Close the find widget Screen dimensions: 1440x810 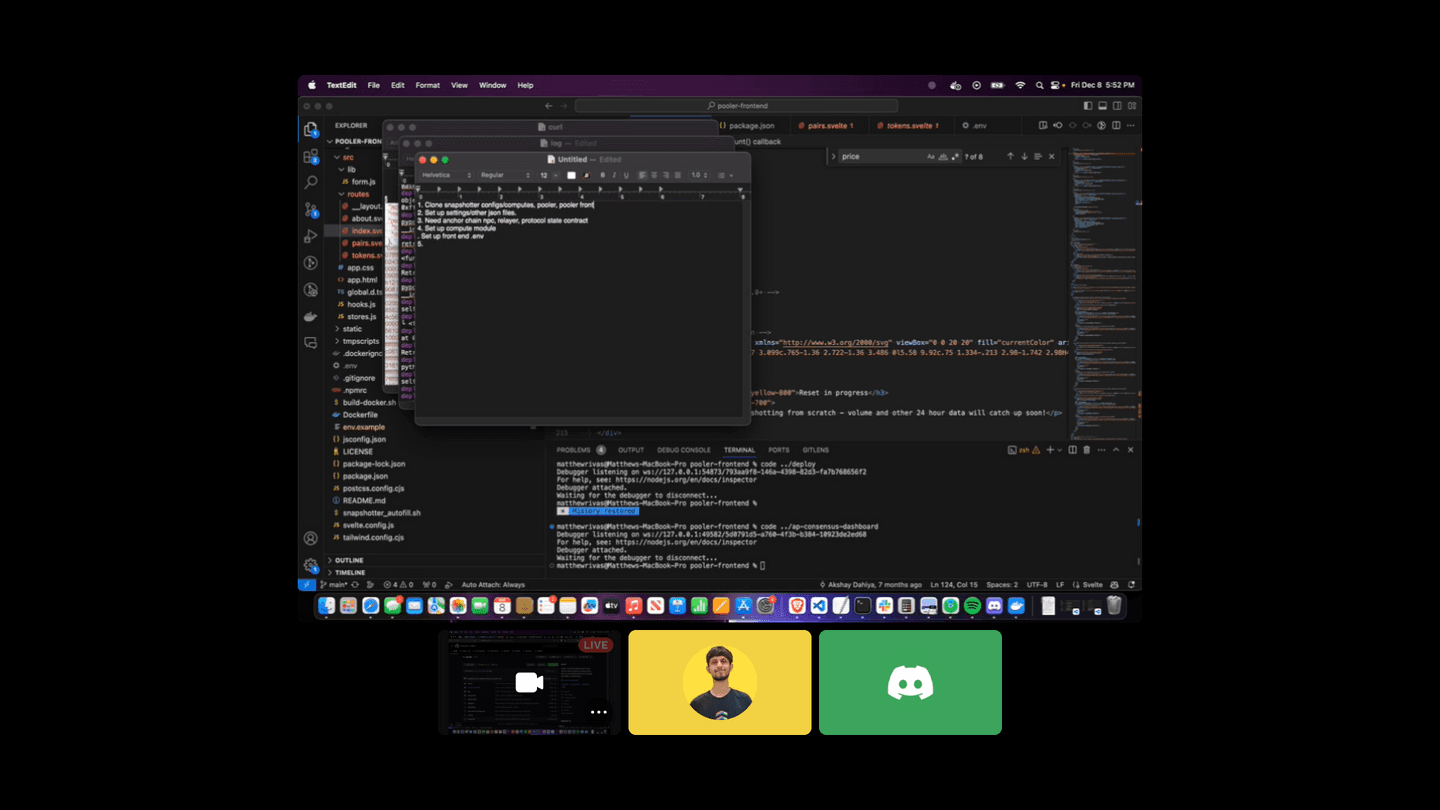pyautogui.click(x=1051, y=156)
